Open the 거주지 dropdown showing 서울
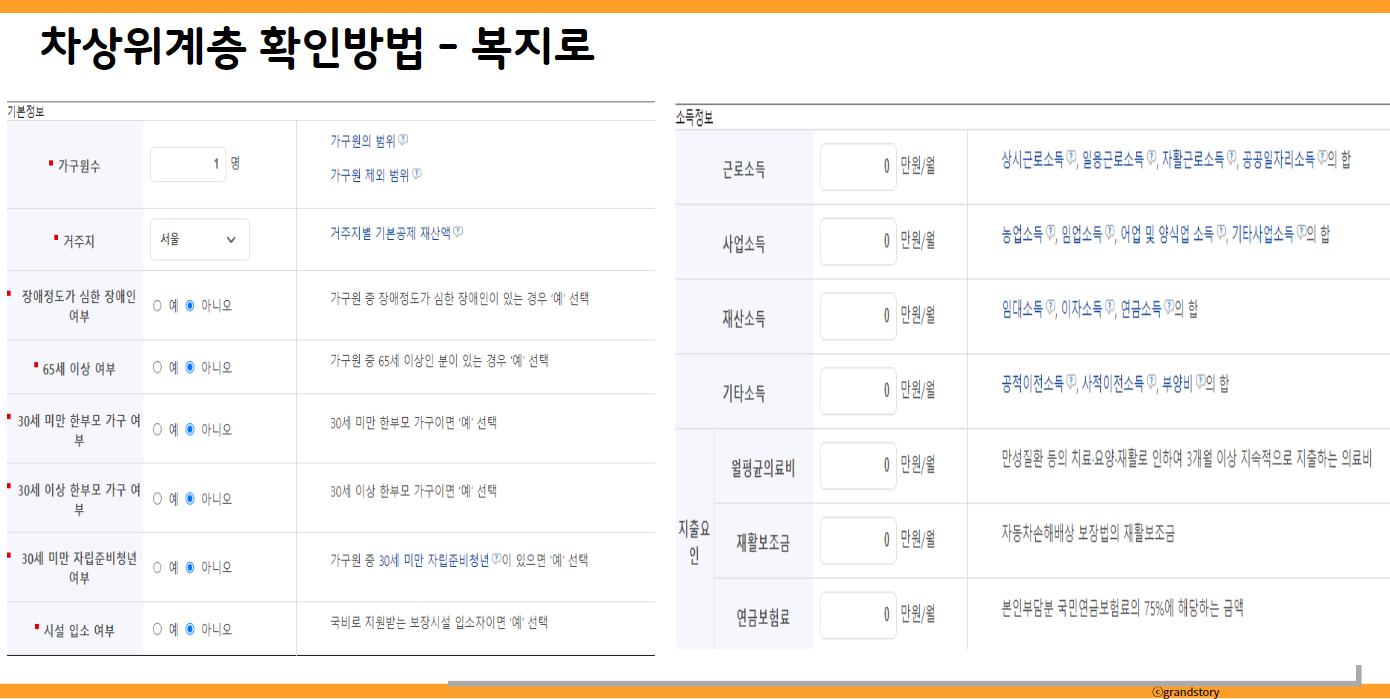 tap(200, 240)
